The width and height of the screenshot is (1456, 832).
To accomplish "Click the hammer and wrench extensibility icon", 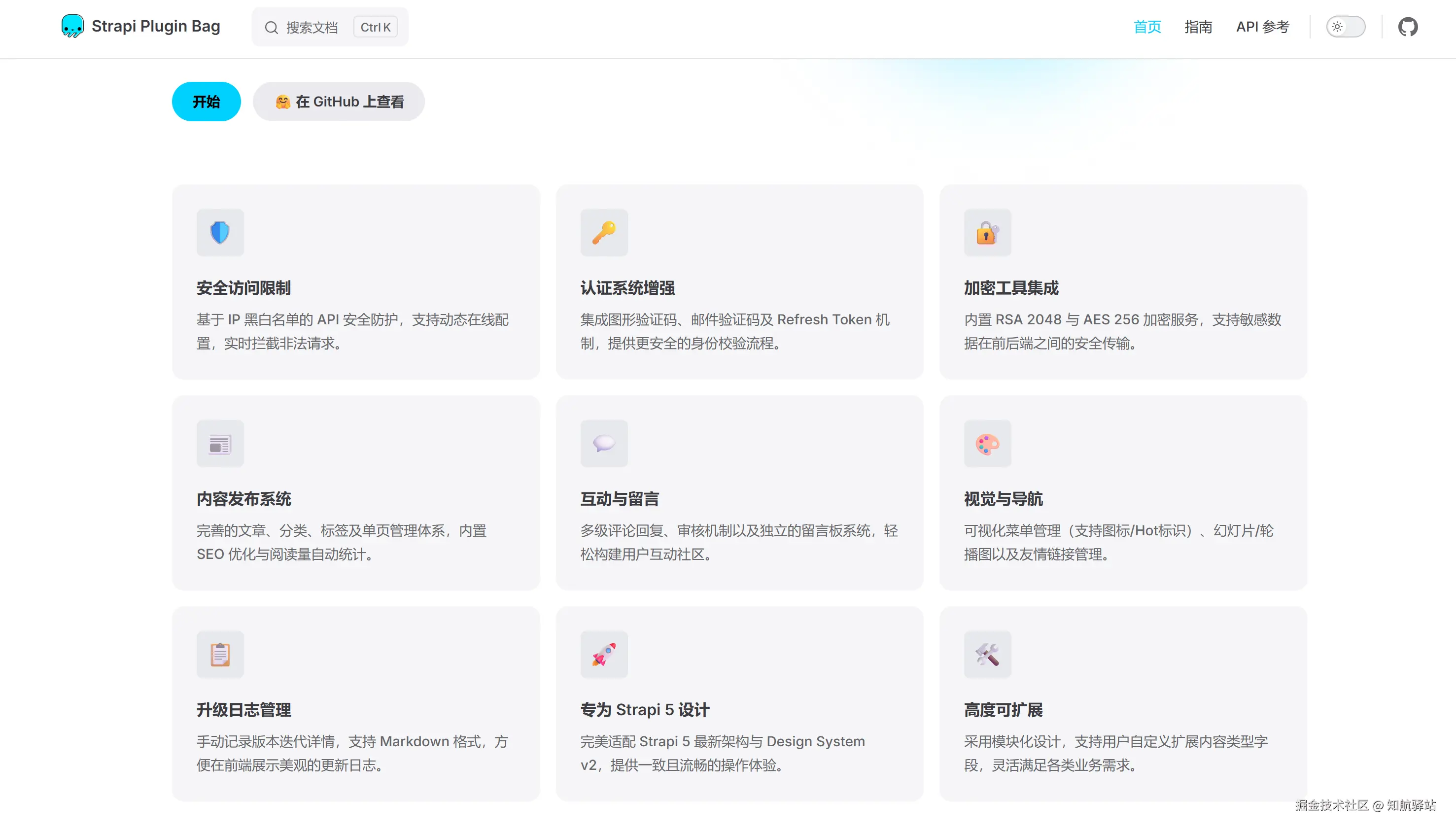I will pyautogui.click(x=987, y=655).
